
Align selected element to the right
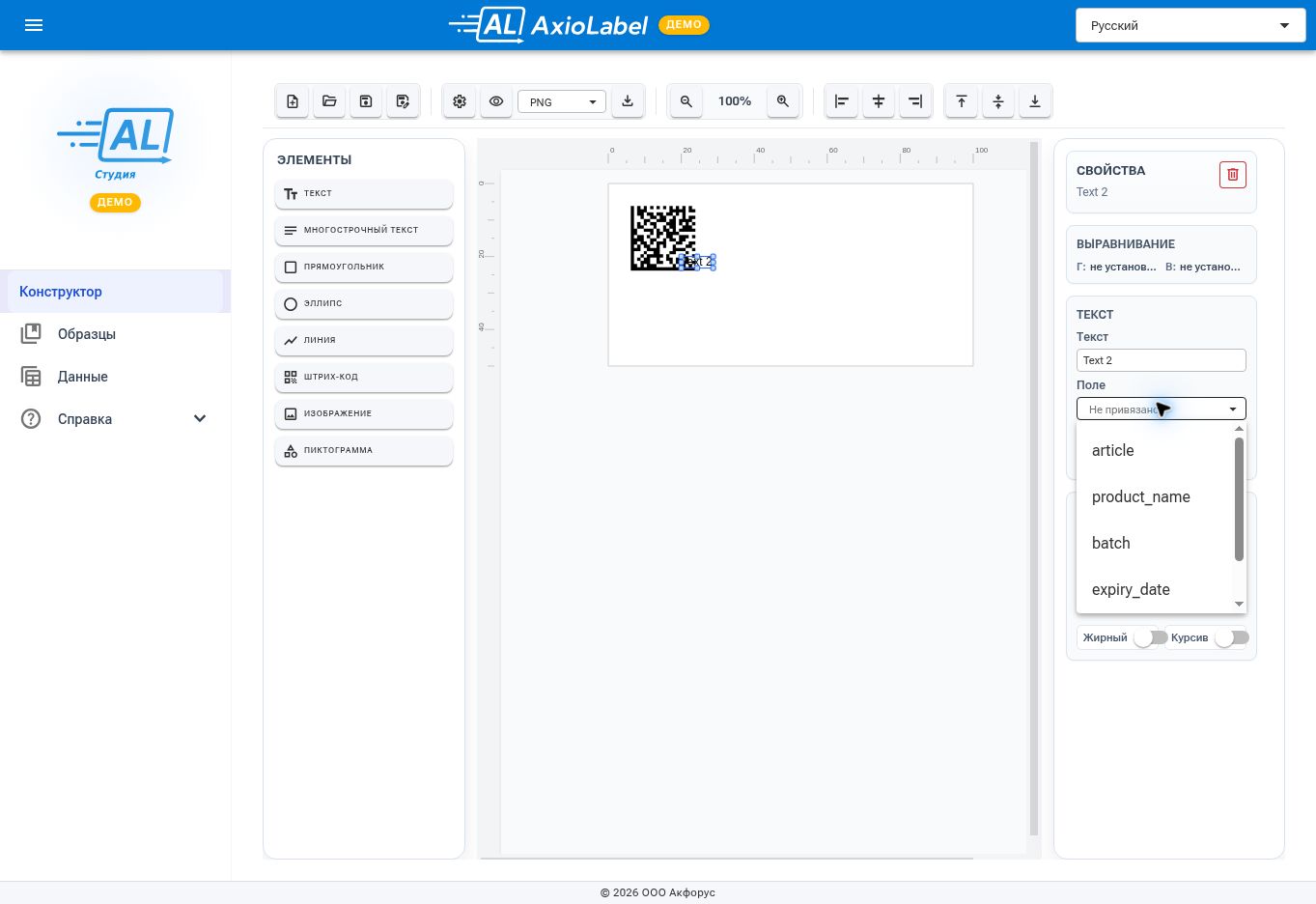[x=915, y=101]
